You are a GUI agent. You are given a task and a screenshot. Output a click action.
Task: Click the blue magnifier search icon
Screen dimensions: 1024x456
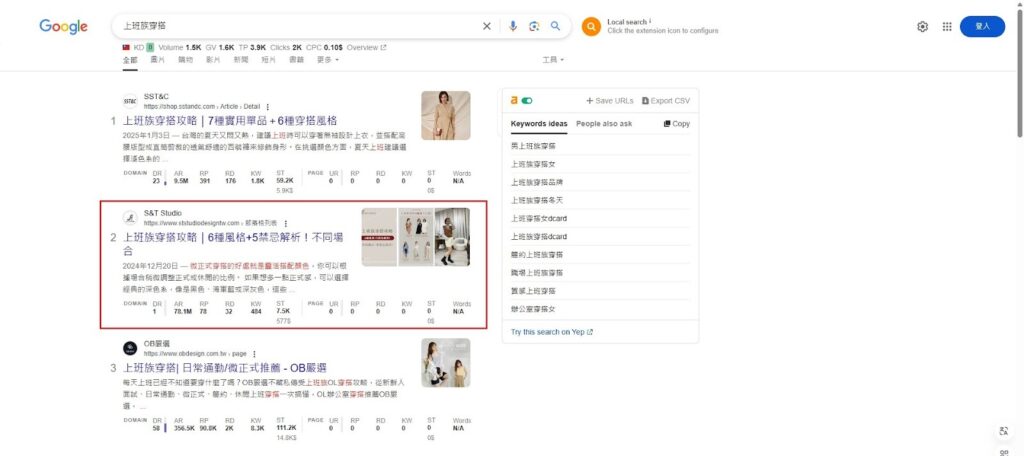tap(555, 26)
